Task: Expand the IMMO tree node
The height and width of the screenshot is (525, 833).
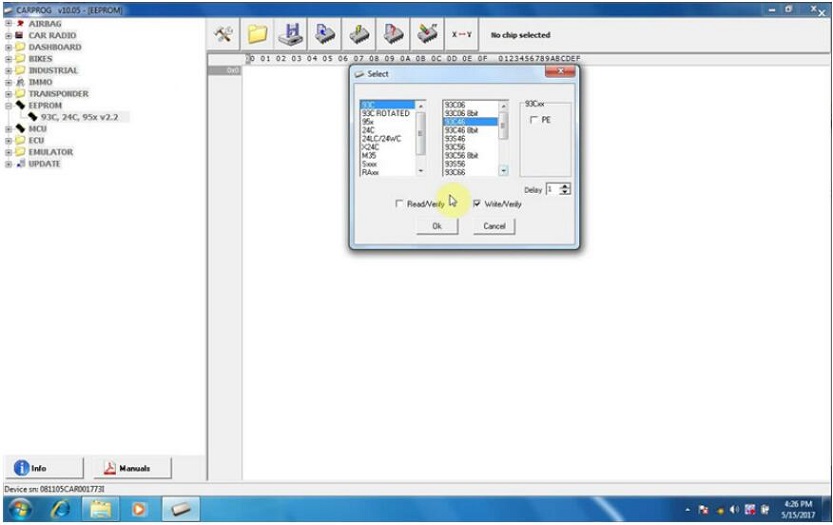Action: tap(8, 82)
